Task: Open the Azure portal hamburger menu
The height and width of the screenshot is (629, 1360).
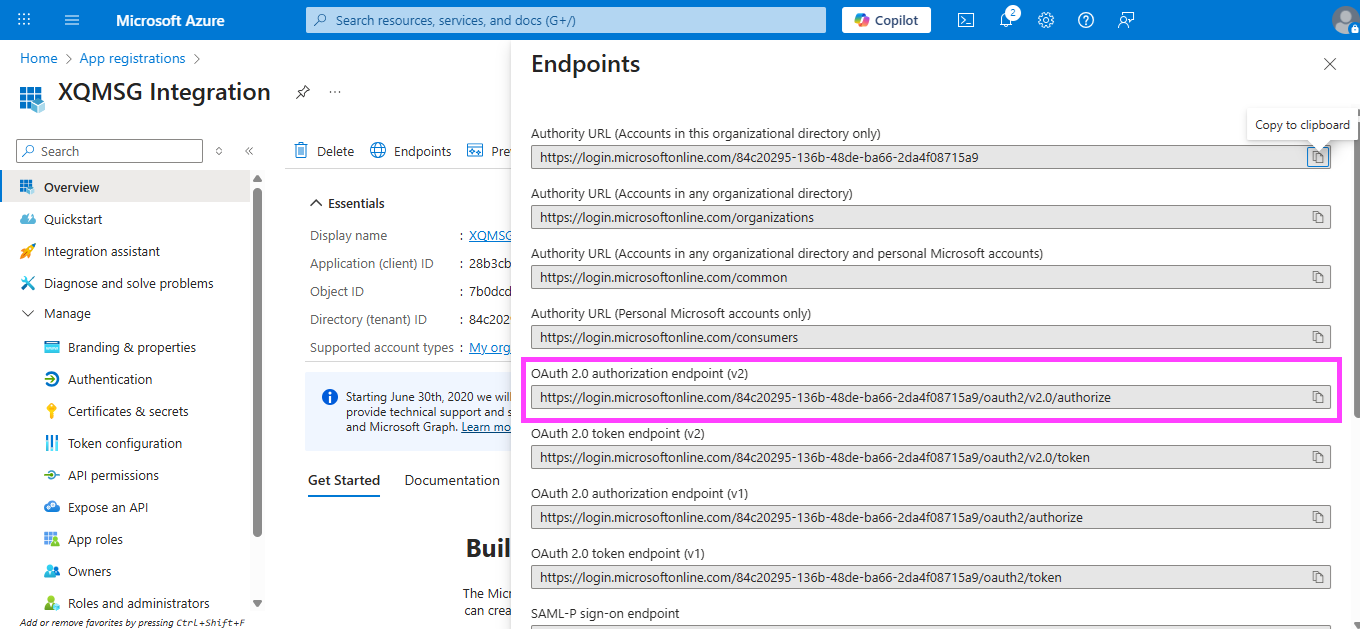Action: pyautogui.click(x=72, y=20)
